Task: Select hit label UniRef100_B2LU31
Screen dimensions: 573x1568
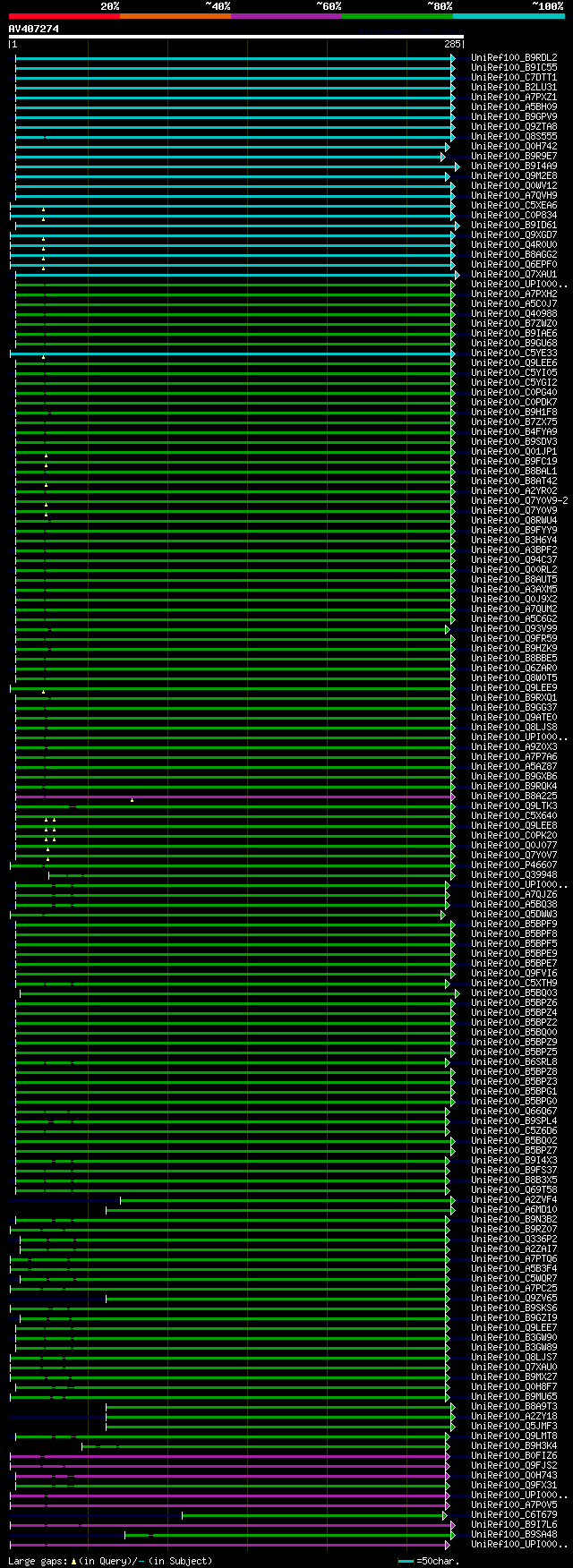Action: 514,87
